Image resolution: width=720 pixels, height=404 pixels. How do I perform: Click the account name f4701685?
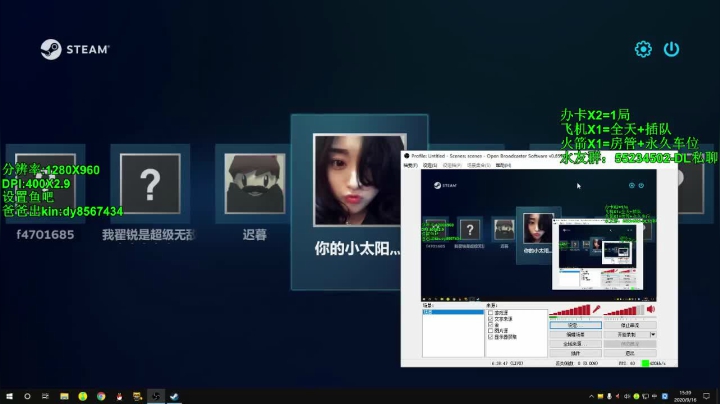click(x=45, y=235)
